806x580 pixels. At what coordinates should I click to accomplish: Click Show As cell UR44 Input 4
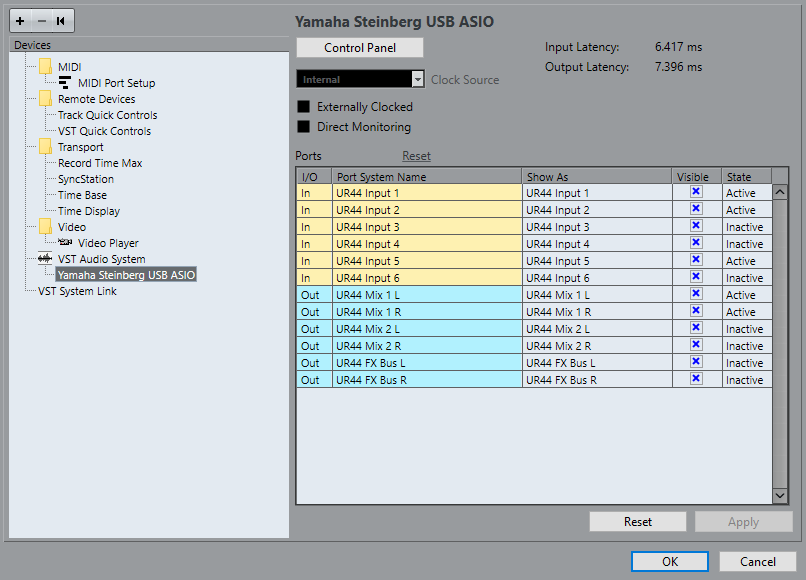(x=597, y=244)
